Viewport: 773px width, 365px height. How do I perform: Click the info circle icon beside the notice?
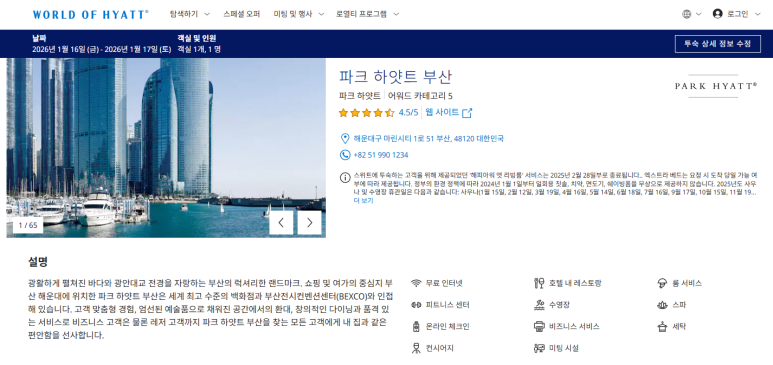(x=345, y=177)
